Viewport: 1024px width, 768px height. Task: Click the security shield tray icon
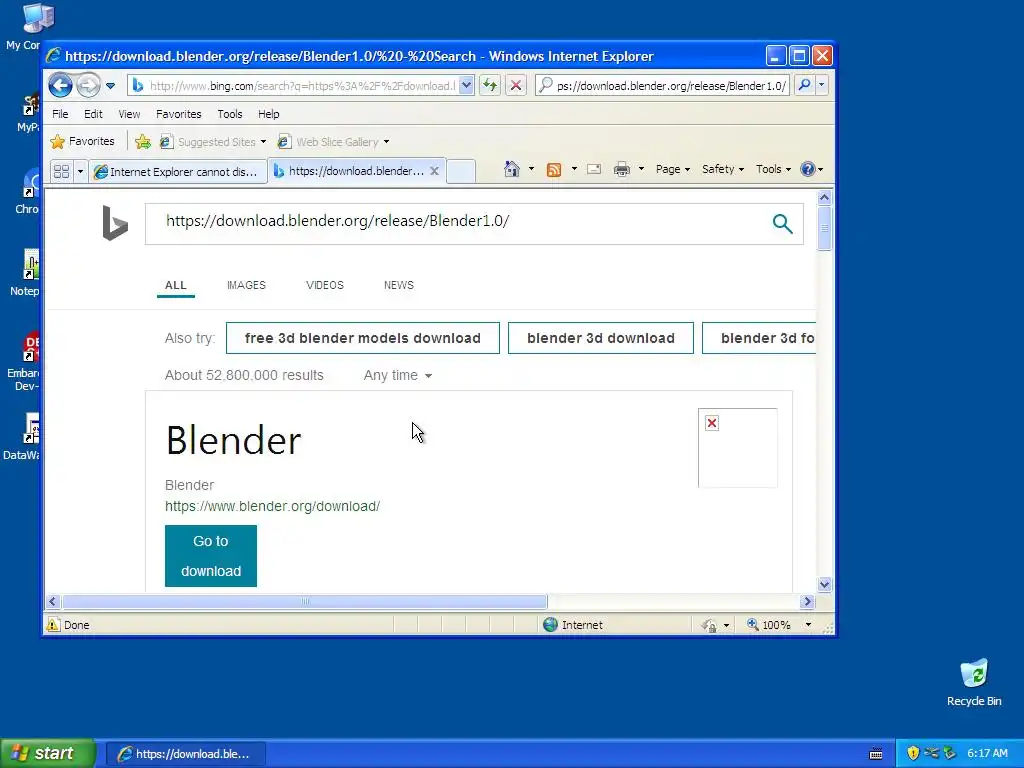pyautogui.click(x=913, y=753)
